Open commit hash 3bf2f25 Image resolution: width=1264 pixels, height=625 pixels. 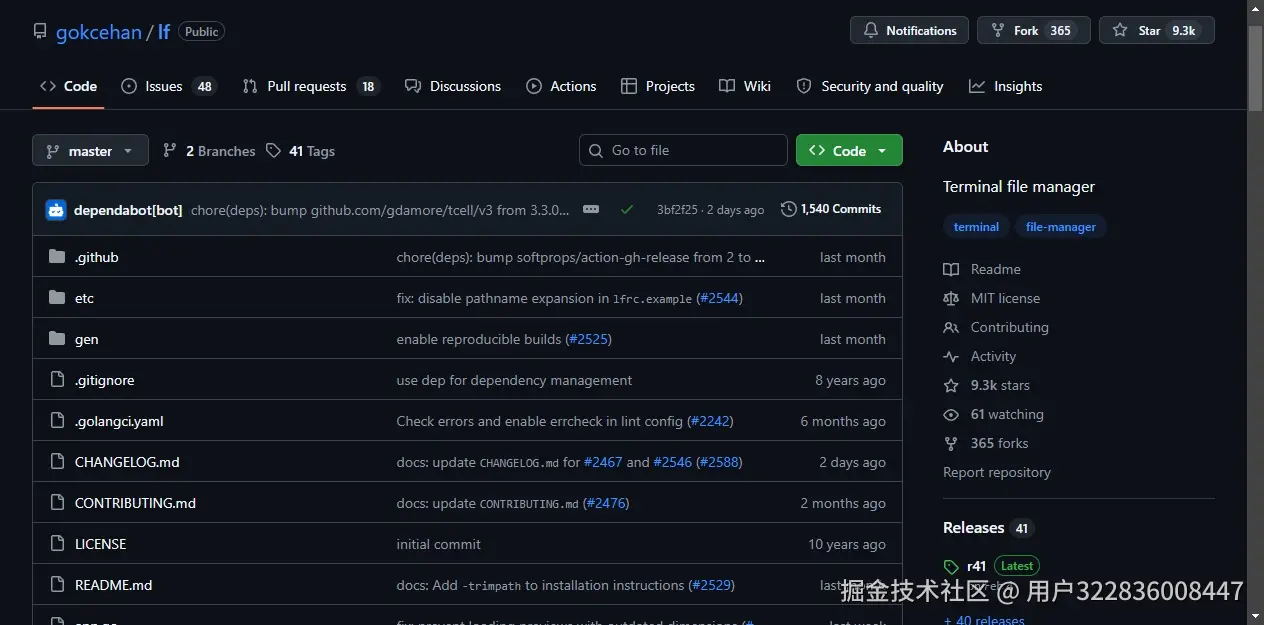(677, 210)
